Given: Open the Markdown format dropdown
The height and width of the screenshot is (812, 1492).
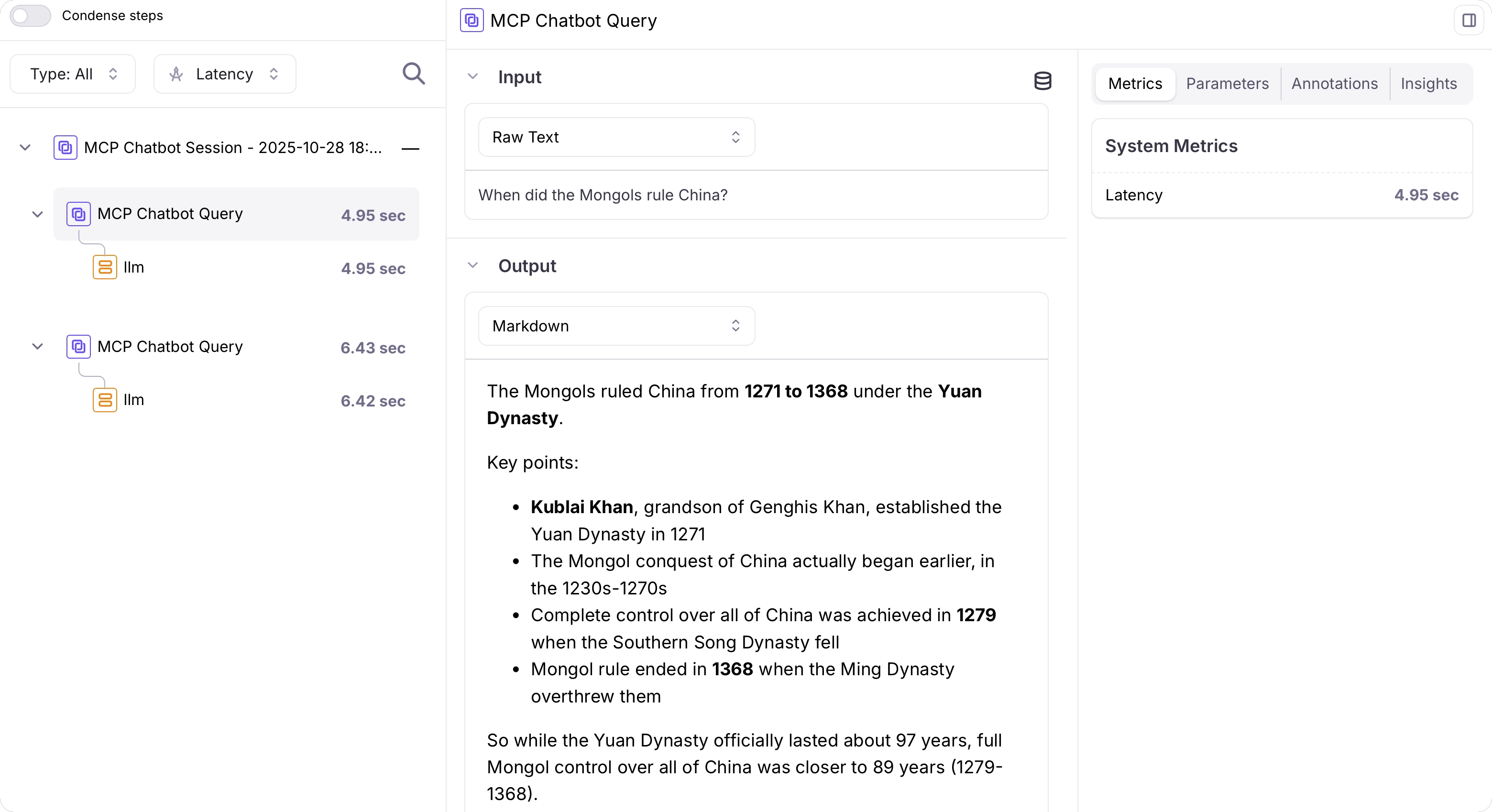Looking at the screenshot, I should 616,326.
